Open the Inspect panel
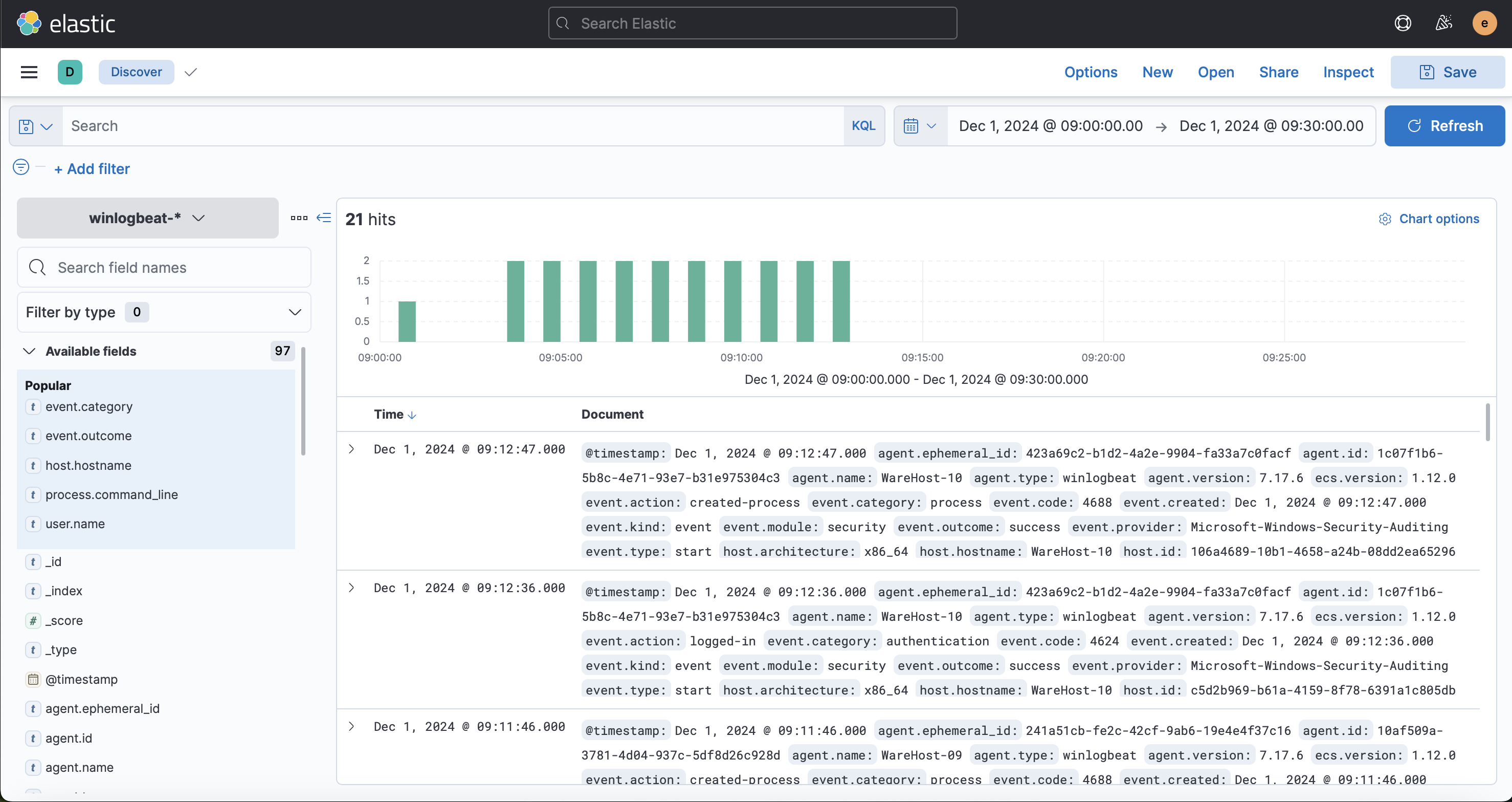The width and height of the screenshot is (1512, 802). pyautogui.click(x=1348, y=72)
